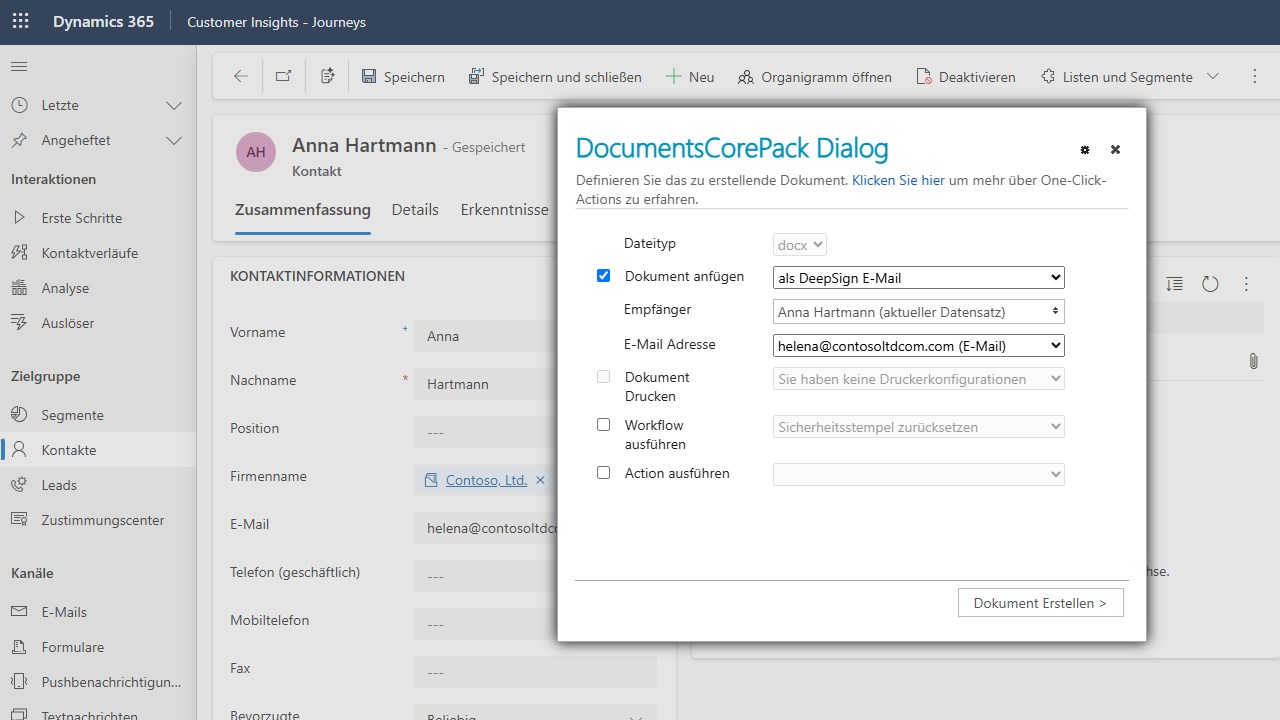The image size is (1280, 720).
Task: Open Erste Schritte in sidebar
Action: point(98,218)
